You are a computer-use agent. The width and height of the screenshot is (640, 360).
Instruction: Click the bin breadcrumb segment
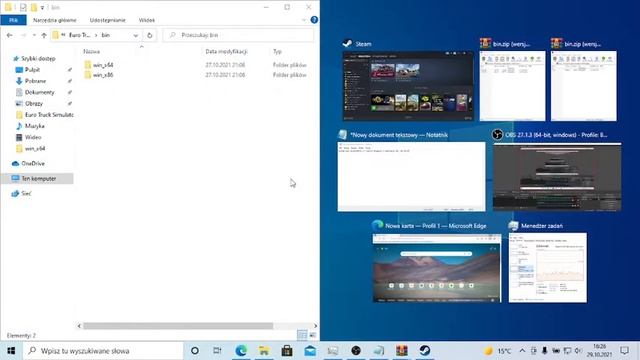point(106,35)
